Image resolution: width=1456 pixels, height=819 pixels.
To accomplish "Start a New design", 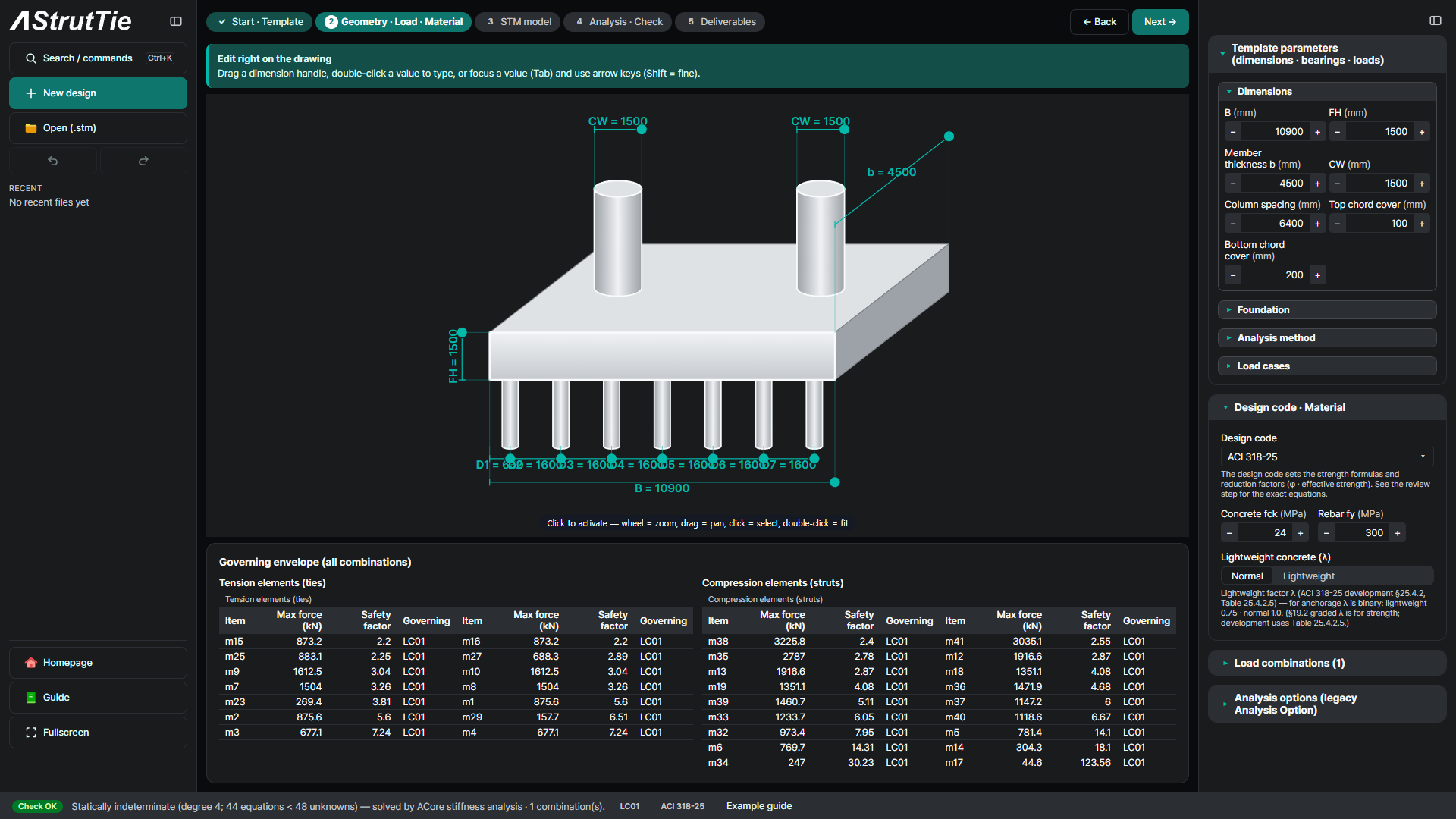I will pyautogui.click(x=98, y=93).
